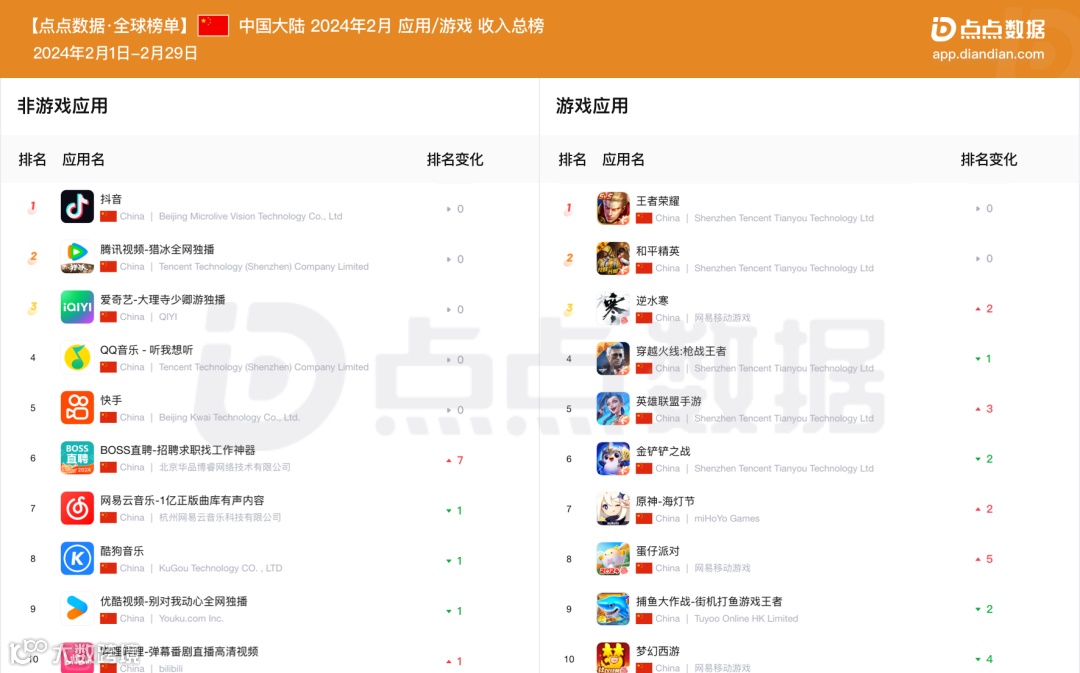
Task: Click 英雄联盟手游 rank change up 3
Action: [x=984, y=409]
